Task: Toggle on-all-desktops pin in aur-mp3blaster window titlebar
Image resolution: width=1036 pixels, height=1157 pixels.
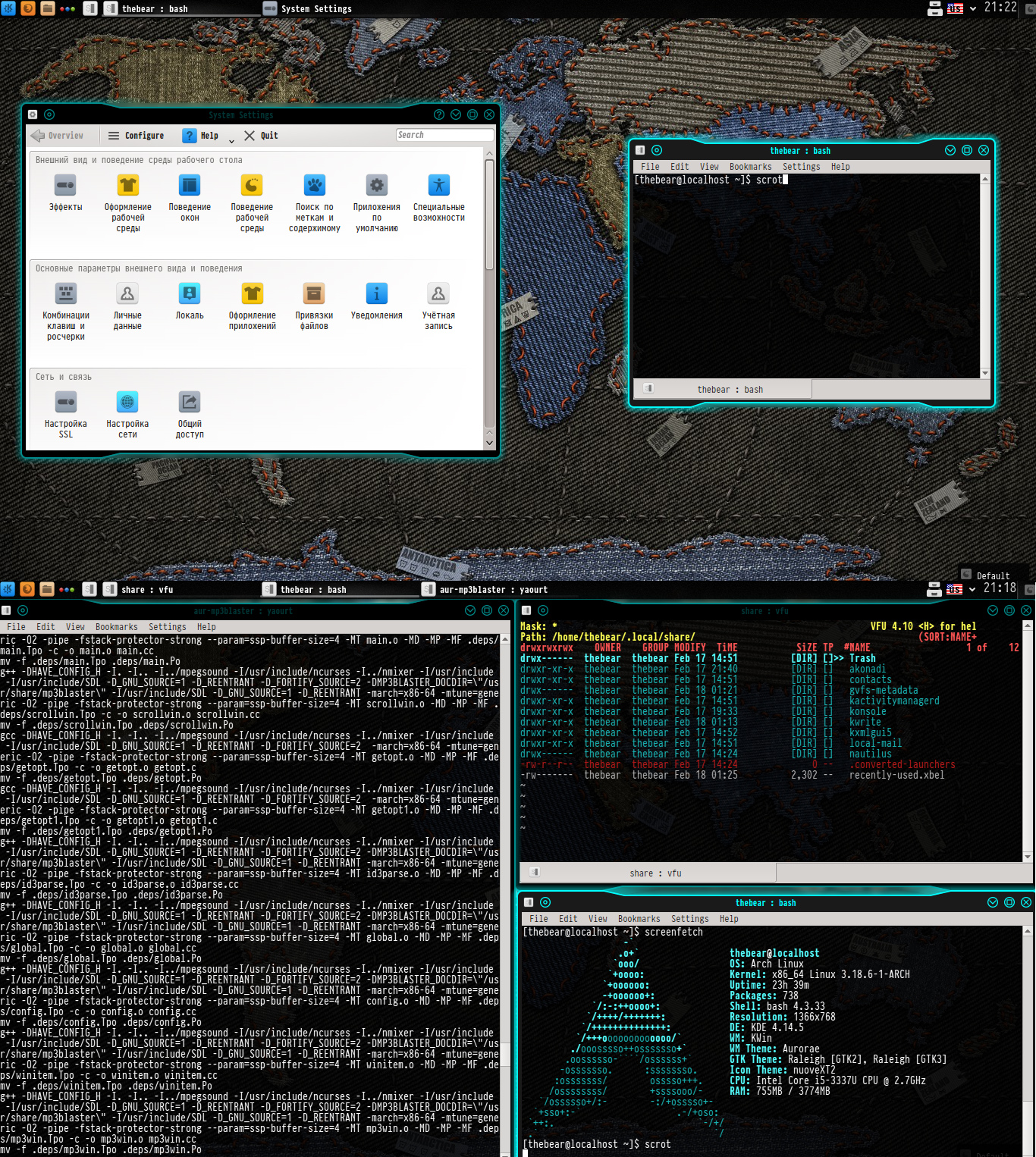Action: [x=23, y=610]
